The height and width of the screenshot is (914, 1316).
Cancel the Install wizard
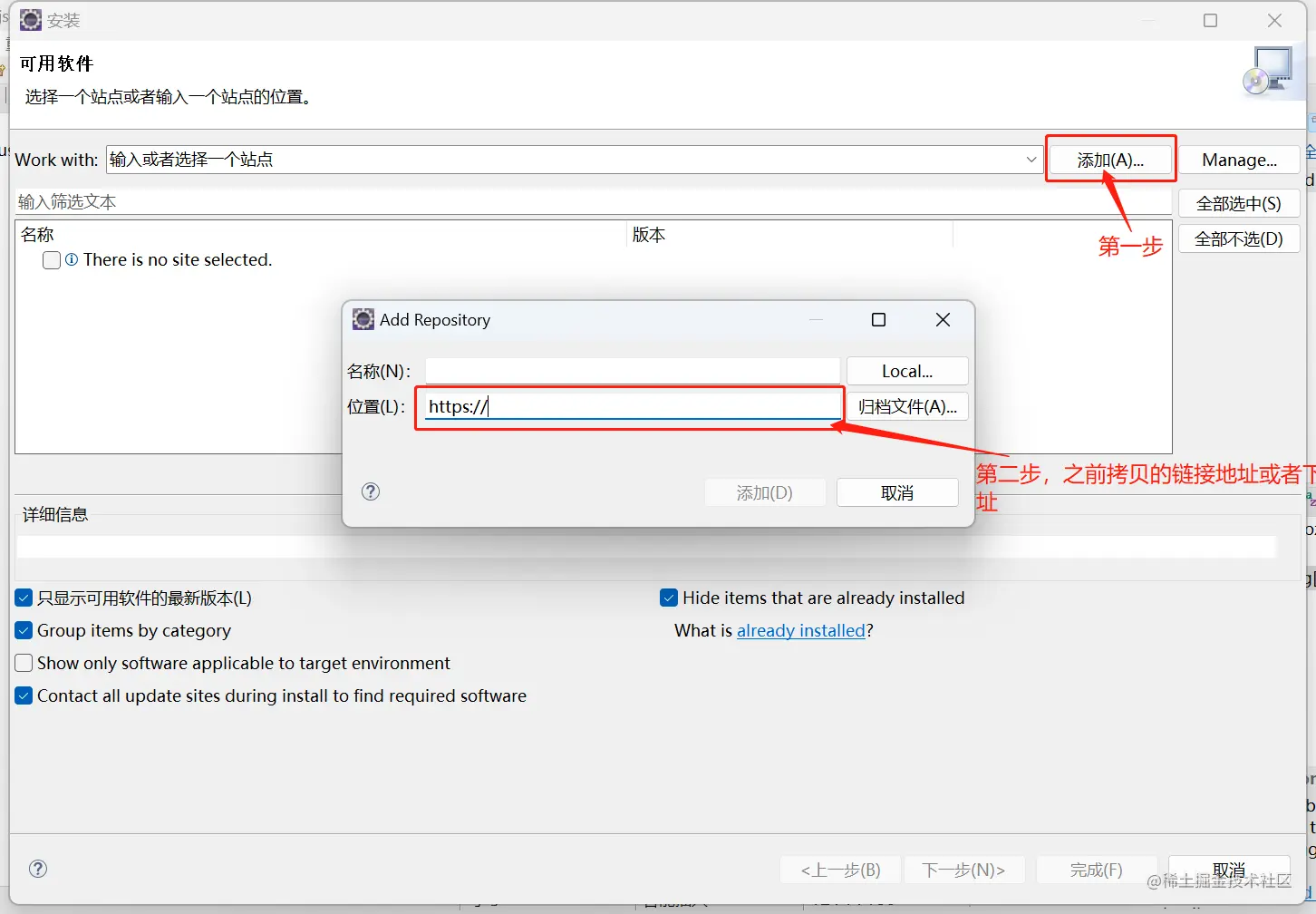(1229, 870)
